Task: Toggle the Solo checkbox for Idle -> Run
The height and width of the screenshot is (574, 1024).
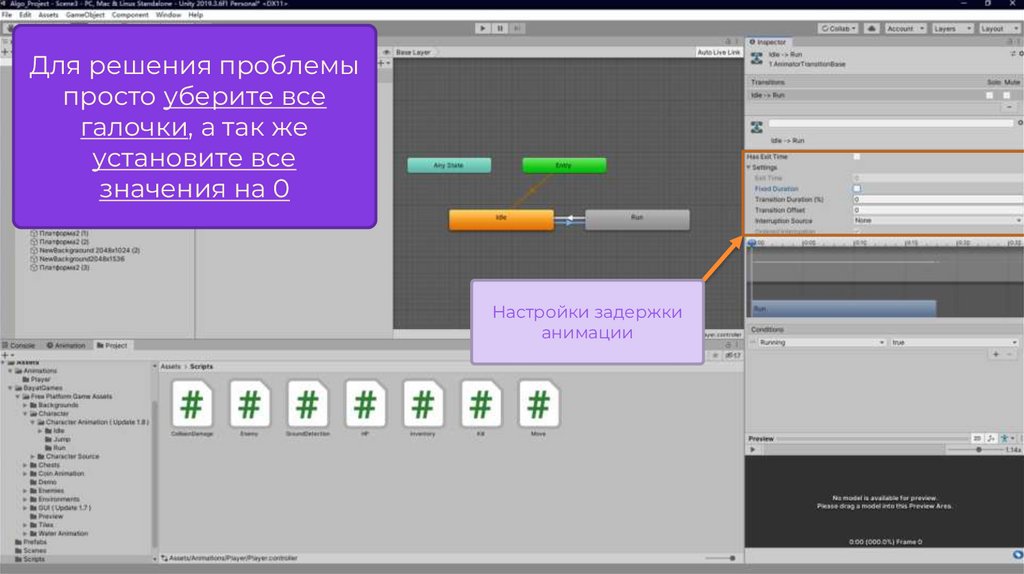Action: (989, 95)
